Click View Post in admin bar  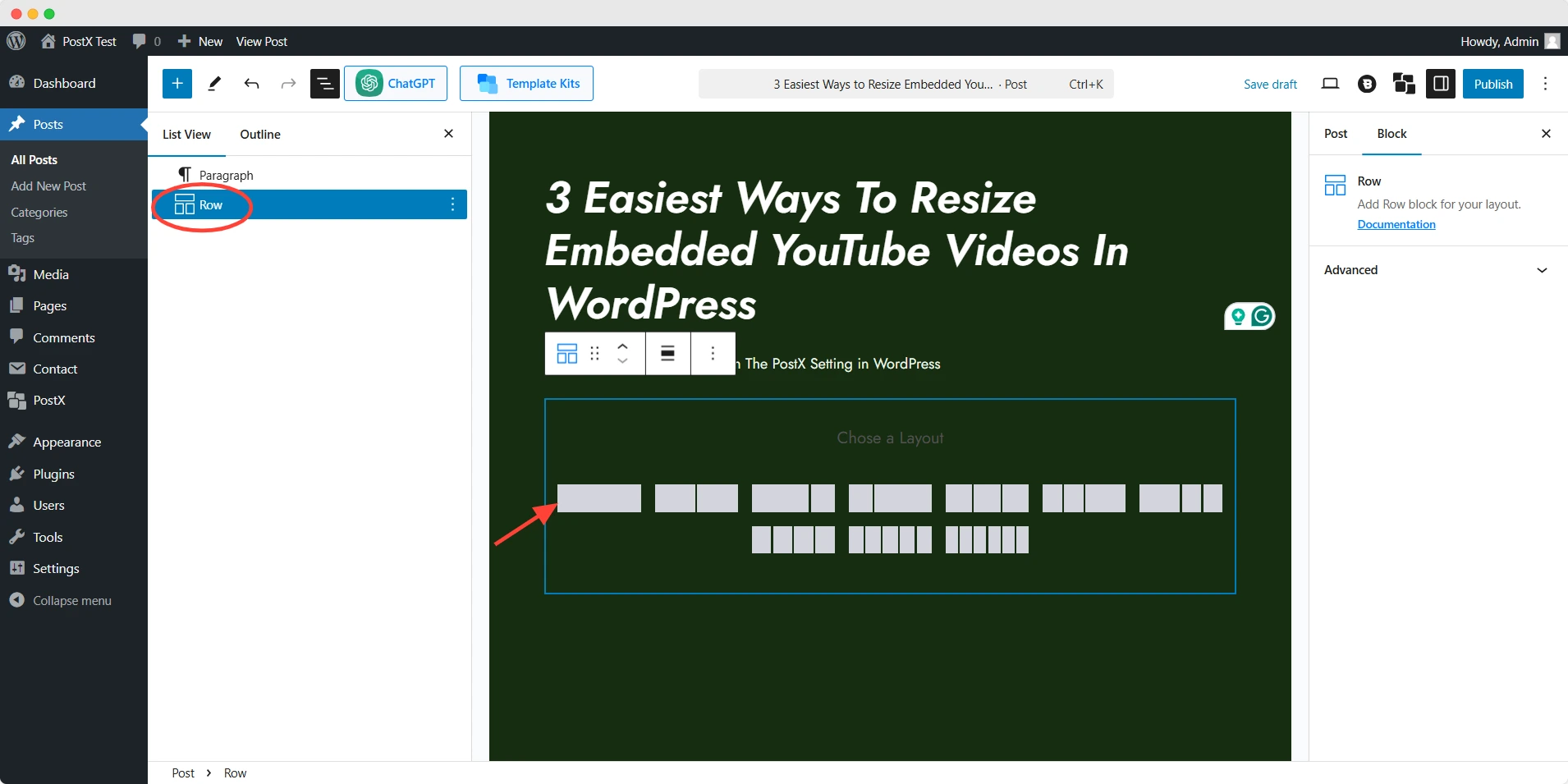(x=262, y=41)
